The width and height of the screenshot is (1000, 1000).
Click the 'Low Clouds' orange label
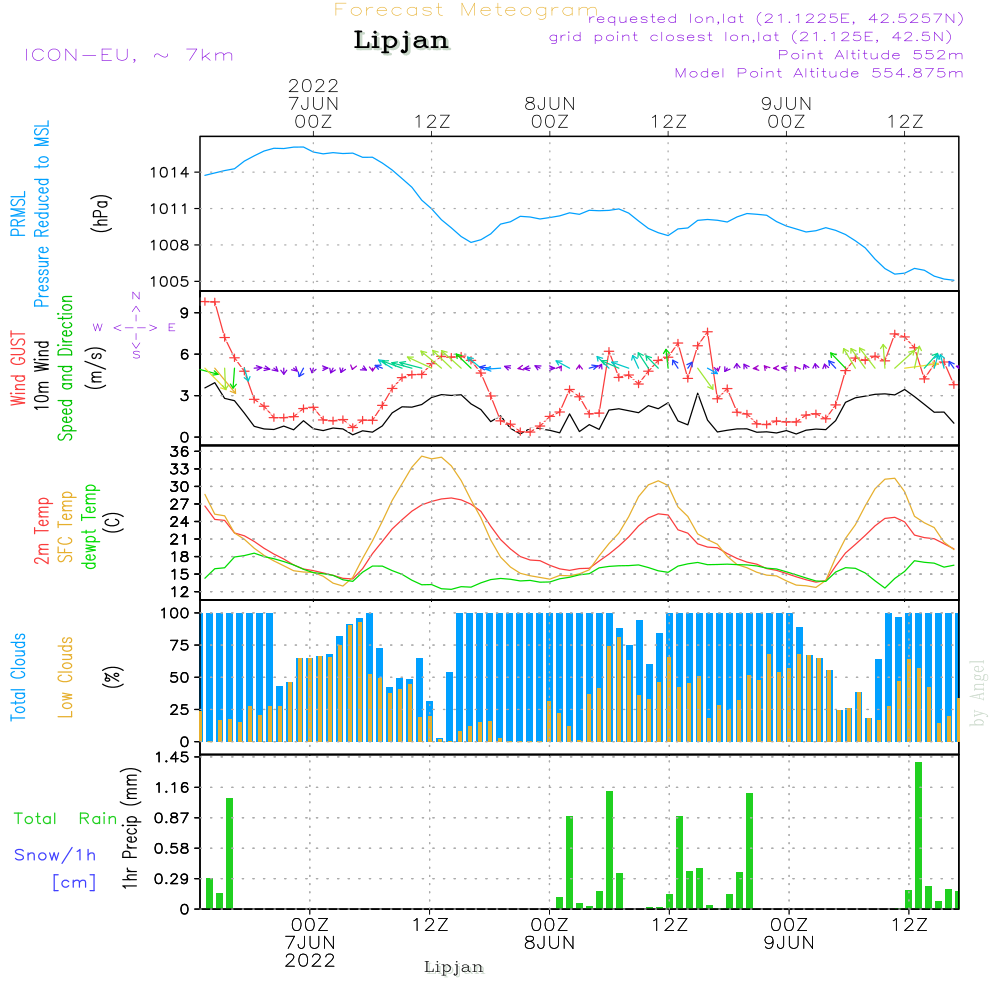66,677
